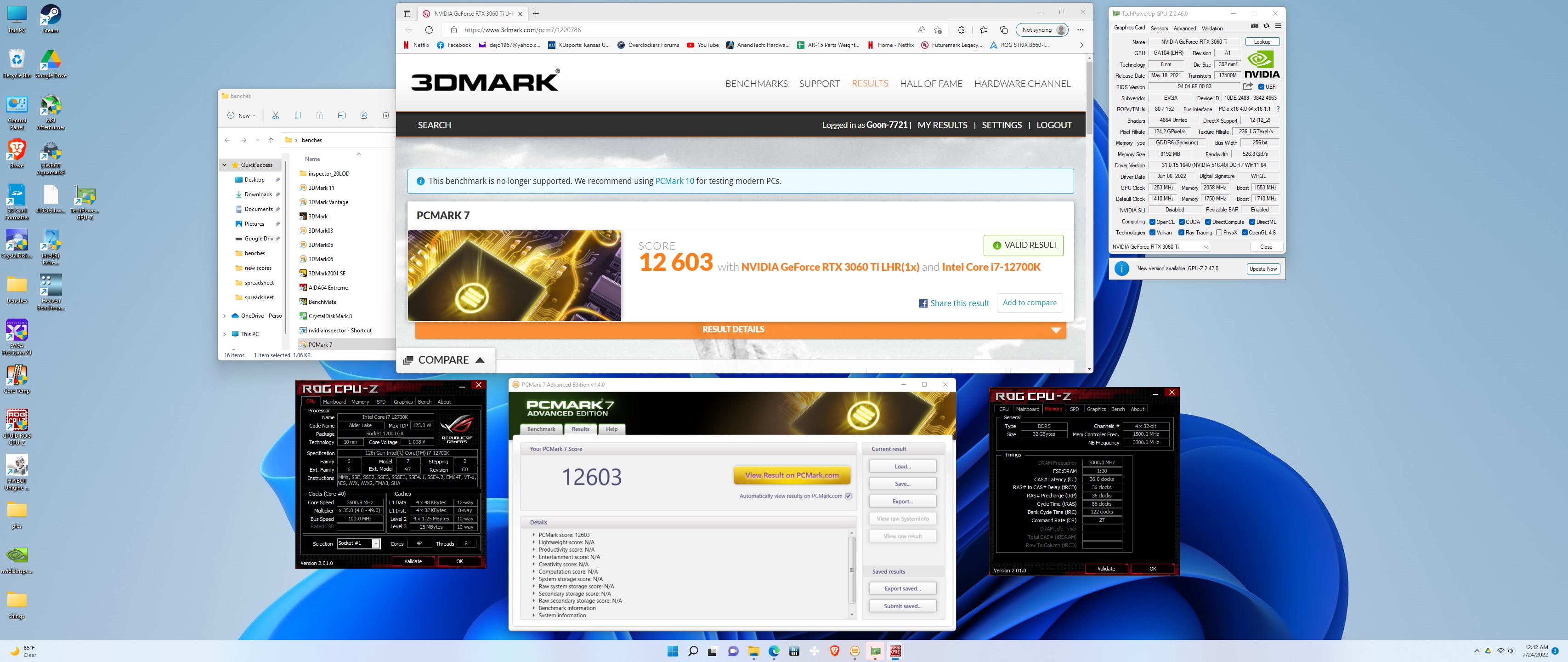The image size is (1568, 662).
Task: Open Edge vertical tabs menu icon
Action: click(x=407, y=13)
